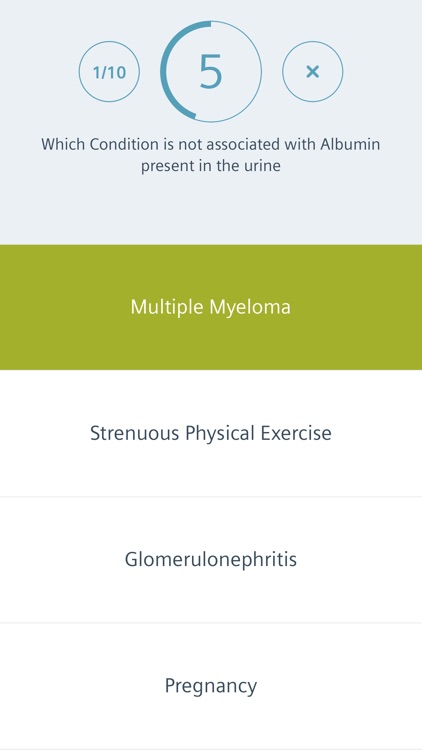
Task: Tap the Strenuous Physical Exercise row
Action: pyautogui.click(x=211, y=433)
